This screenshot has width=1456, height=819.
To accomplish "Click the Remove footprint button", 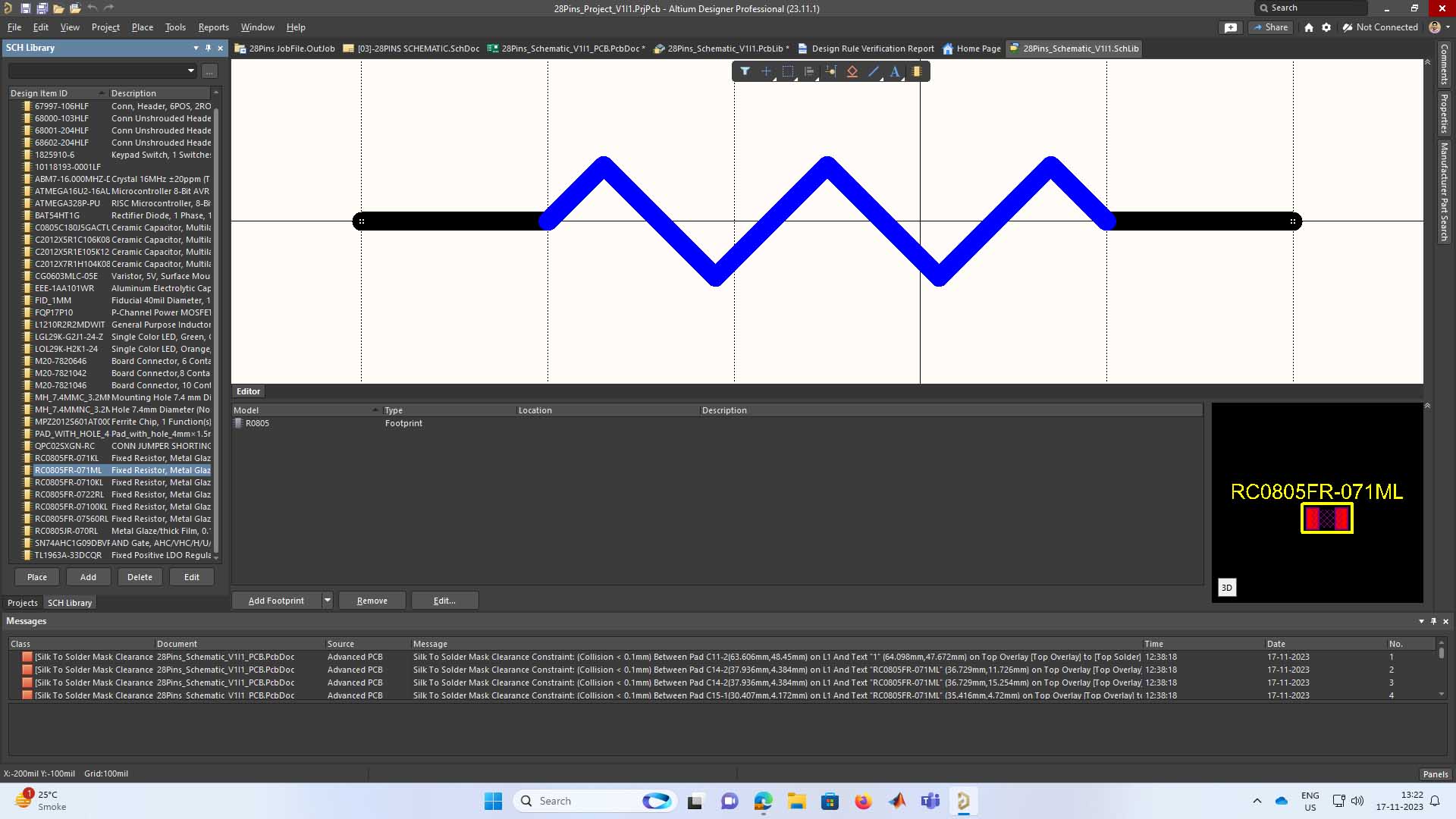I will coord(372,601).
